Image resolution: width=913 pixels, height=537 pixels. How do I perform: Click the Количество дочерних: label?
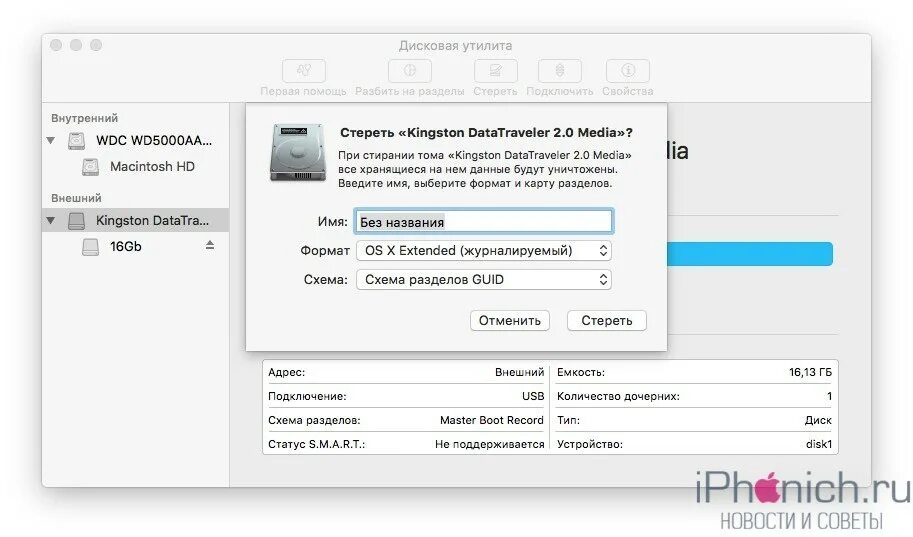click(618, 396)
